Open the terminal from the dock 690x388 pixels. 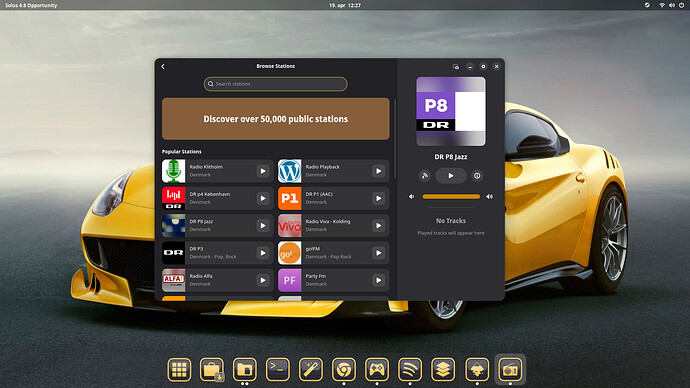click(278, 369)
